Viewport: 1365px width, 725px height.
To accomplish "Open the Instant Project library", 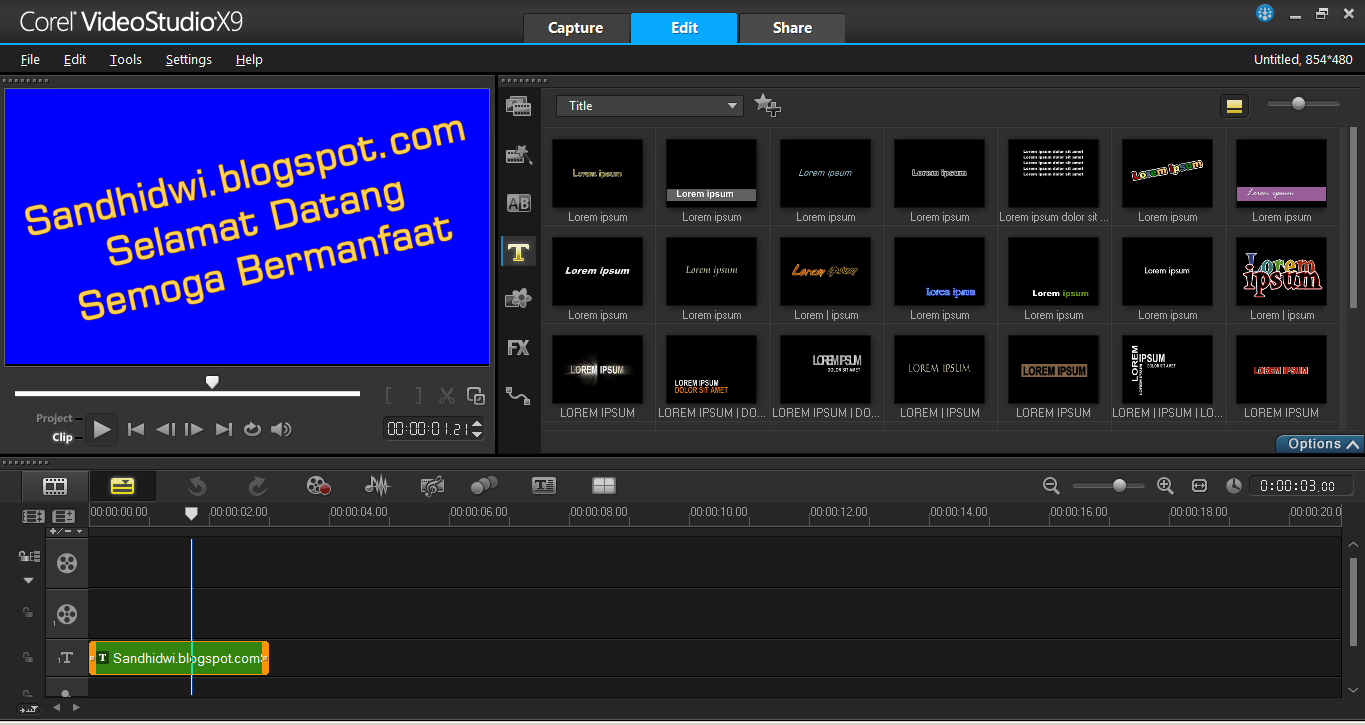I will [518, 154].
